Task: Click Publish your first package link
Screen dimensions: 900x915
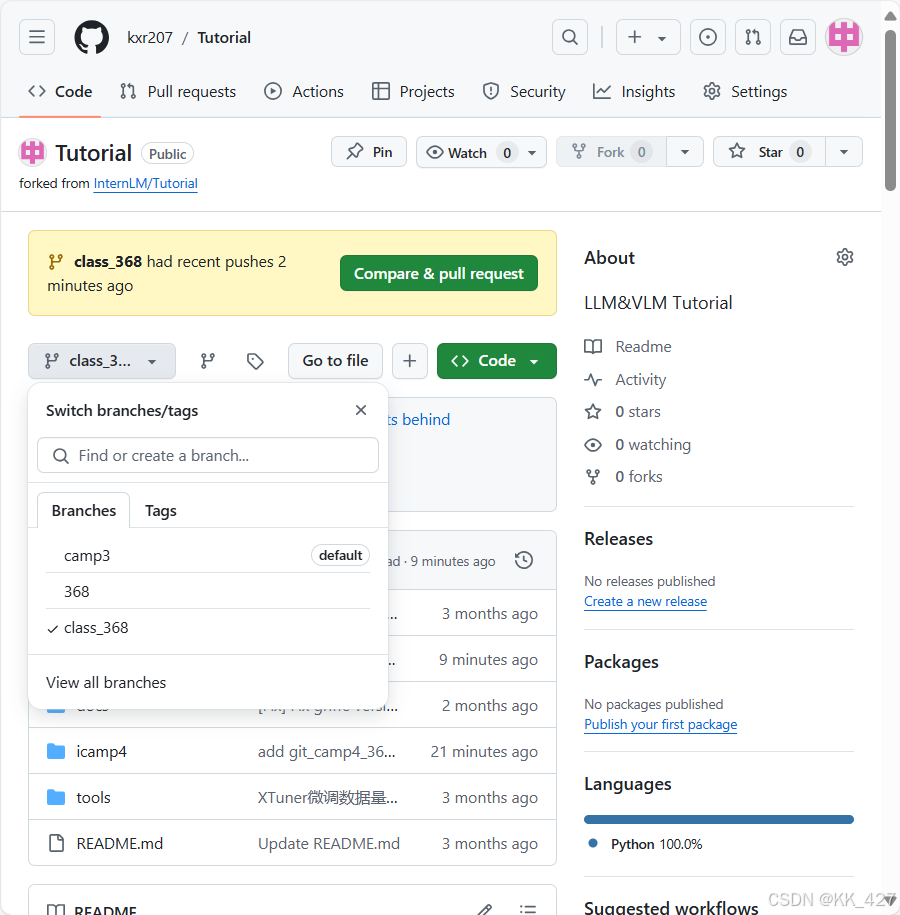Action: pos(661,725)
